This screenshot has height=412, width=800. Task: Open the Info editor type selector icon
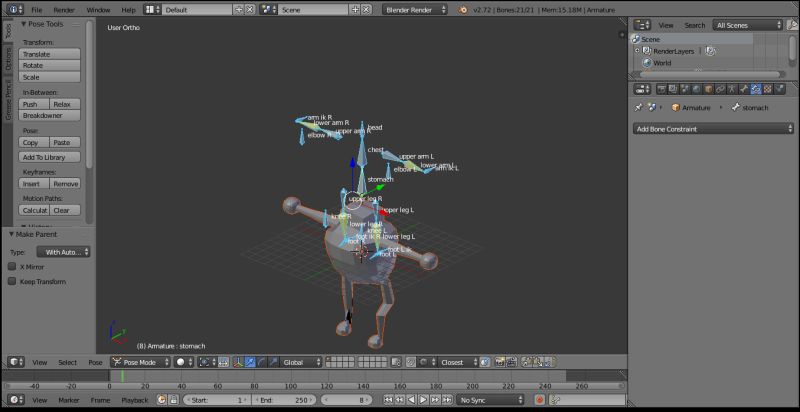tap(16, 10)
